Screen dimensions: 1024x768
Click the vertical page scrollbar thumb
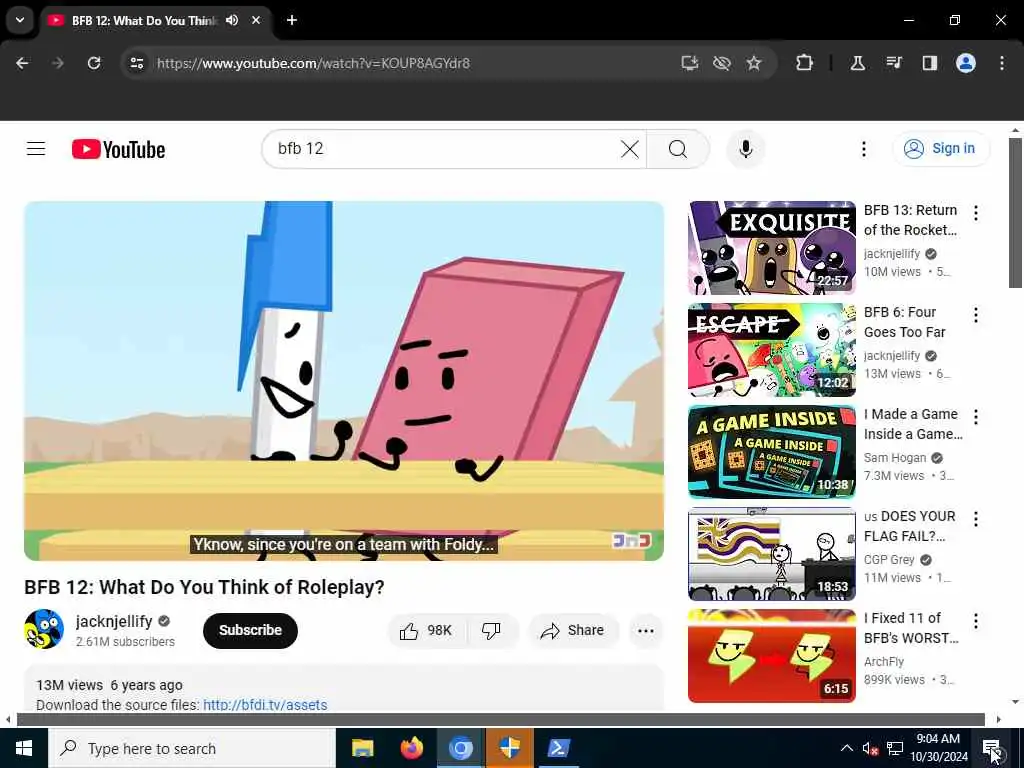(1015, 213)
